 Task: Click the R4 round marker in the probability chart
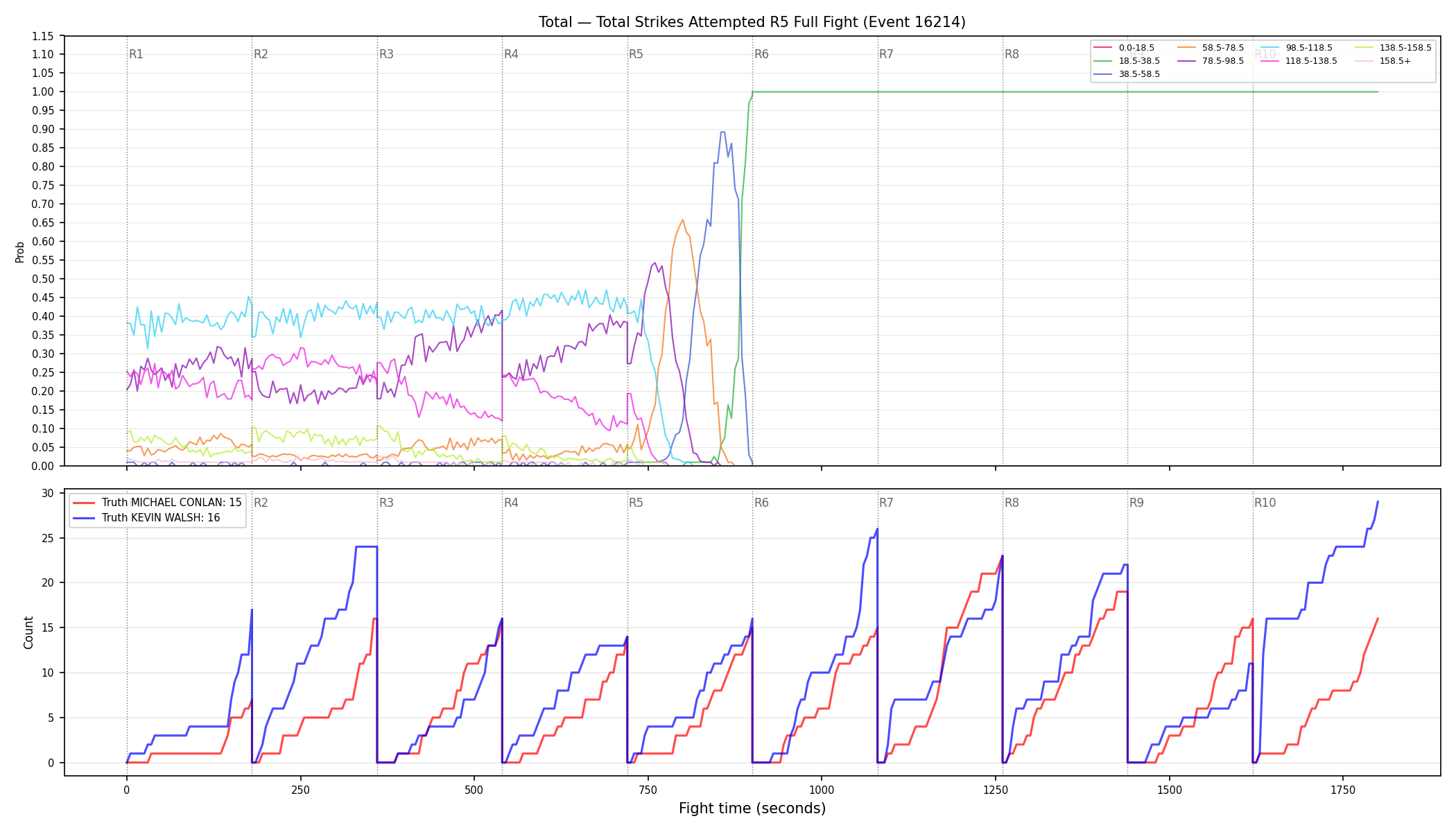[x=511, y=54]
